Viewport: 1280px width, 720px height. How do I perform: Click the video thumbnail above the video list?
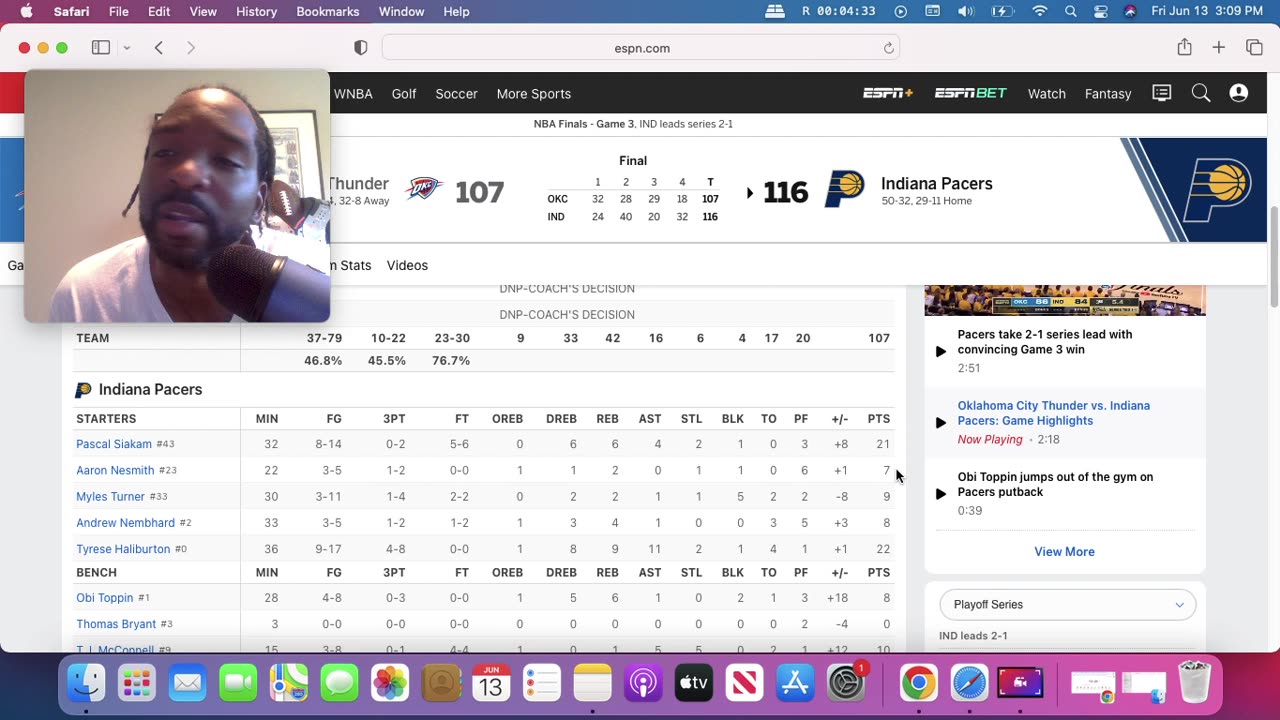(1064, 300)
